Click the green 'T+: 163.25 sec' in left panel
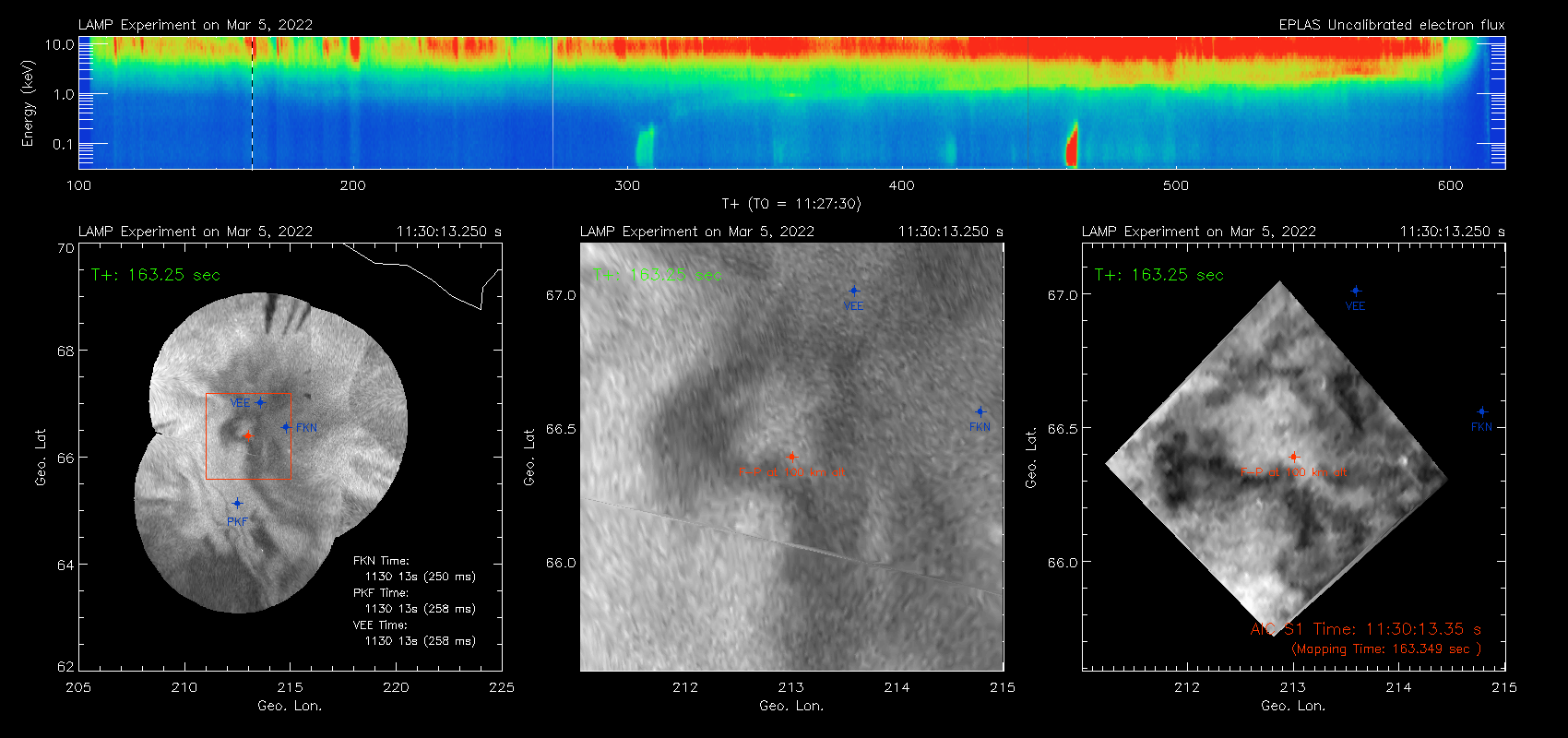 (156, 275)
